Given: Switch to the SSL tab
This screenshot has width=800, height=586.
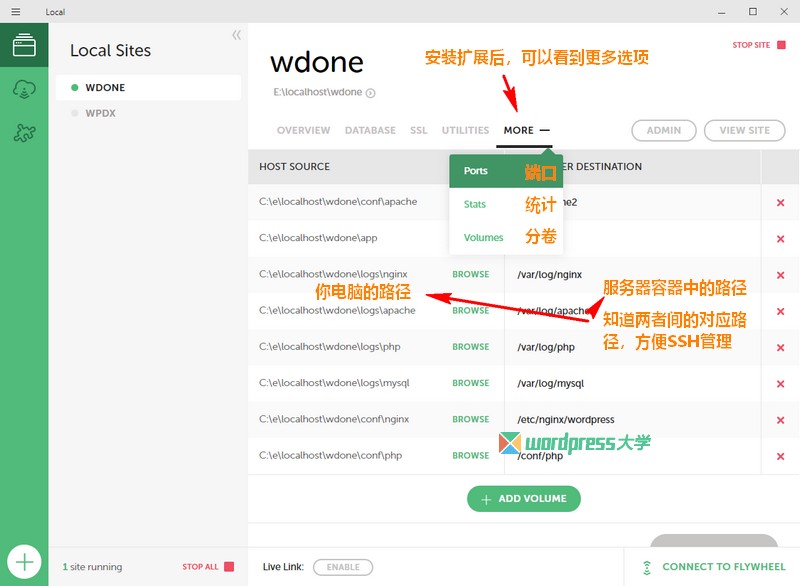Looking at the screenshot, I should [x=418, y=130].
